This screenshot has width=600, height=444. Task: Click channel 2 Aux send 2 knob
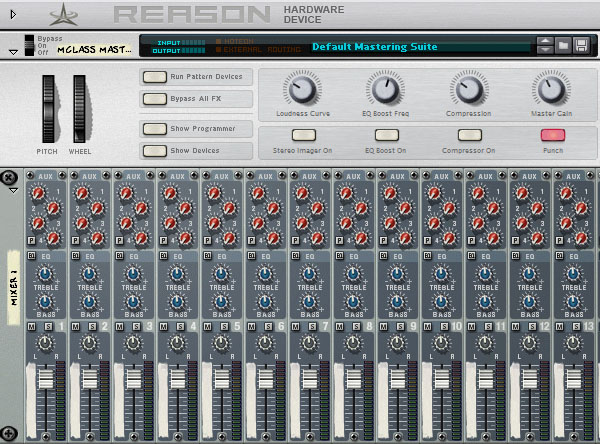click(98, 208)
